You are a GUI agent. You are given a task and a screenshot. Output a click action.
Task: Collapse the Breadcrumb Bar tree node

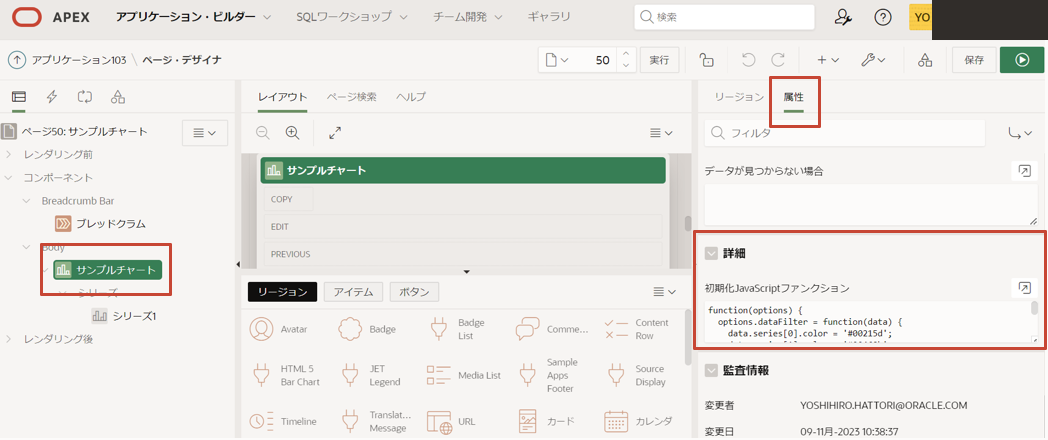click(27, 201)
